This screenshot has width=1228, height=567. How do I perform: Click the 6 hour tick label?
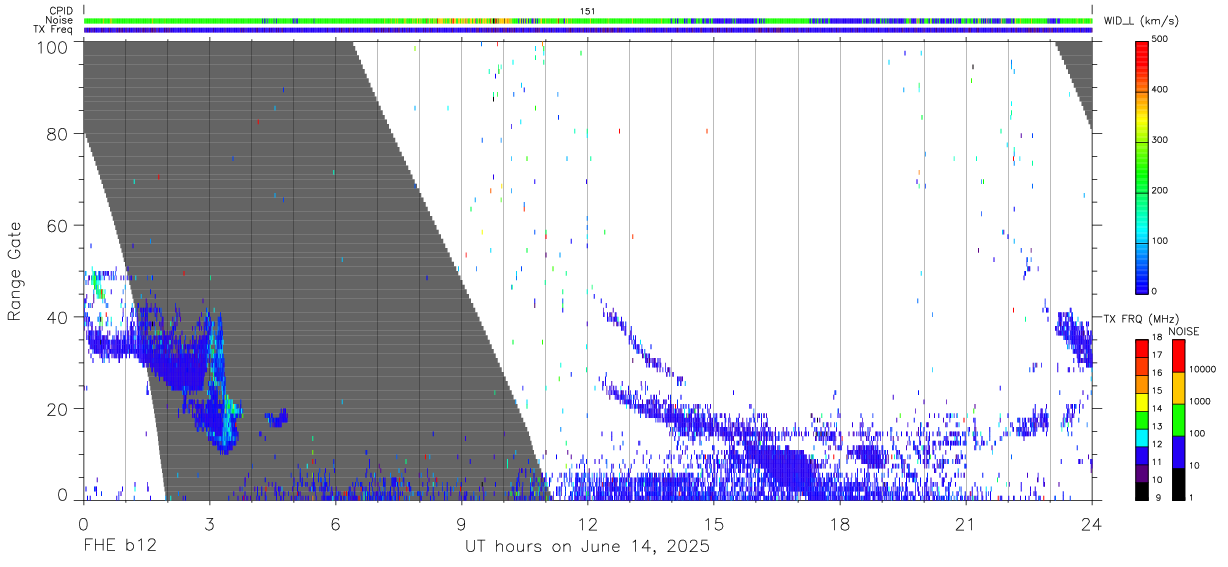[335, 523]
